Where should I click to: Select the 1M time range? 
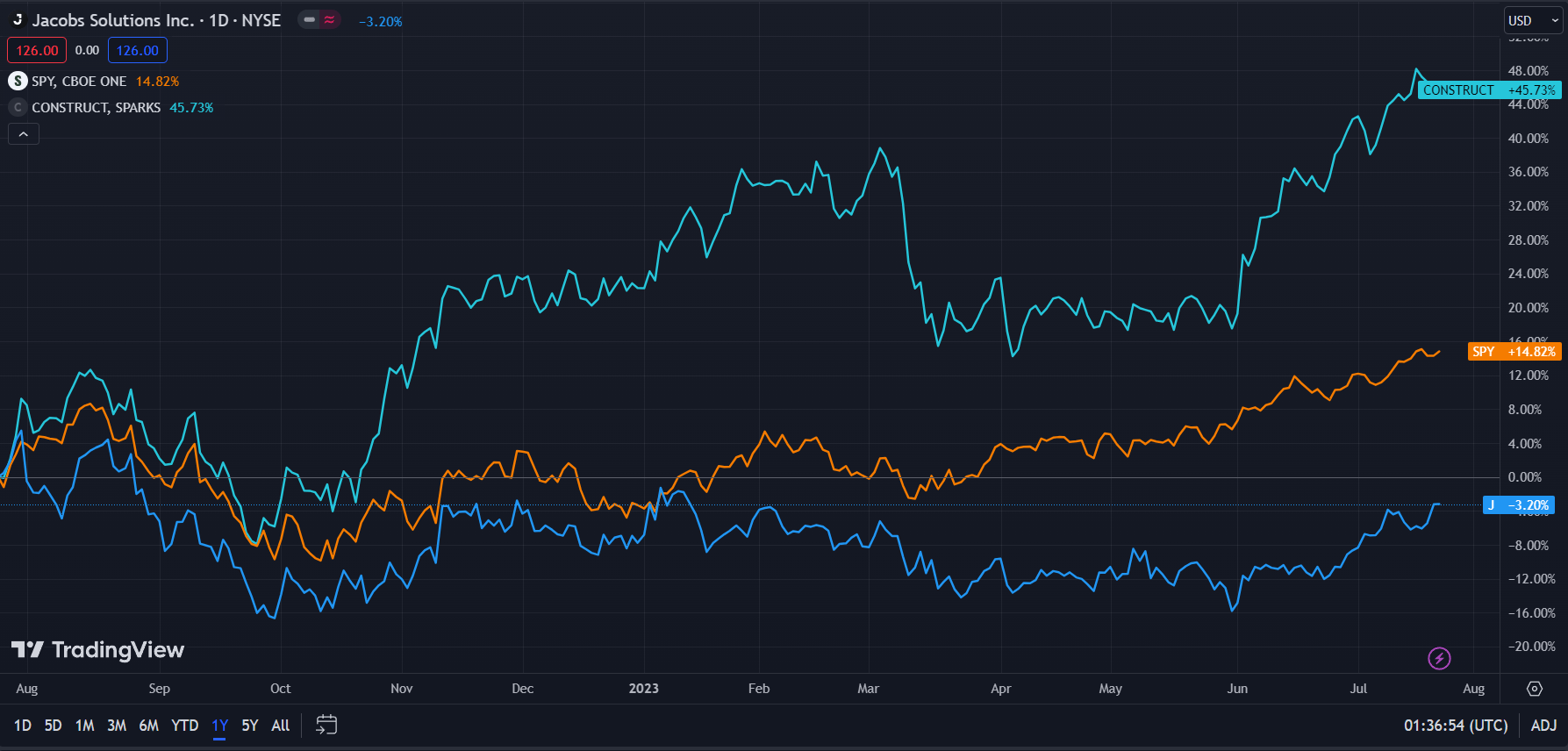tap(84, 726)
